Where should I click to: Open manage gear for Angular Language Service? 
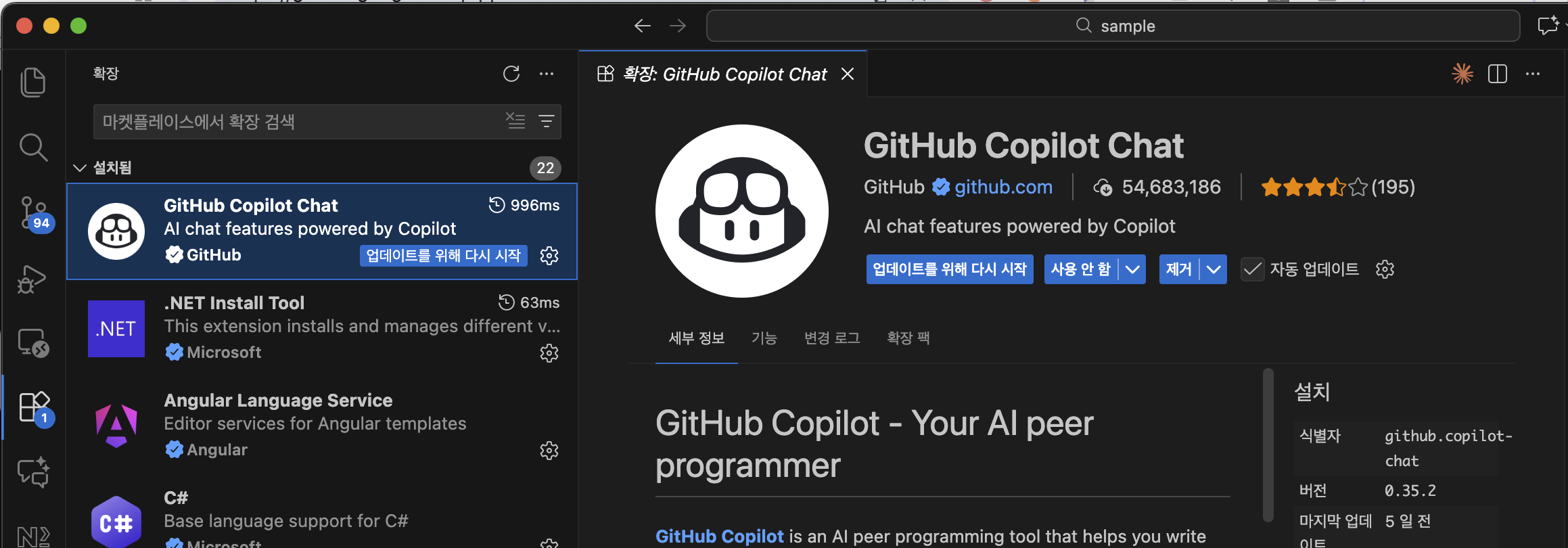549,451
